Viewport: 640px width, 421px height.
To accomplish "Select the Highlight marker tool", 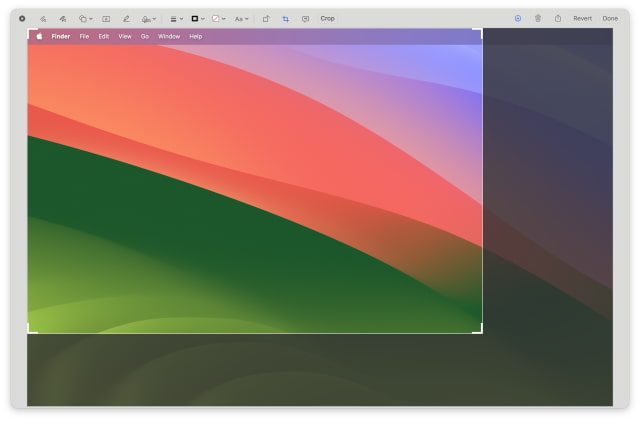I will (x=126, y=18).
